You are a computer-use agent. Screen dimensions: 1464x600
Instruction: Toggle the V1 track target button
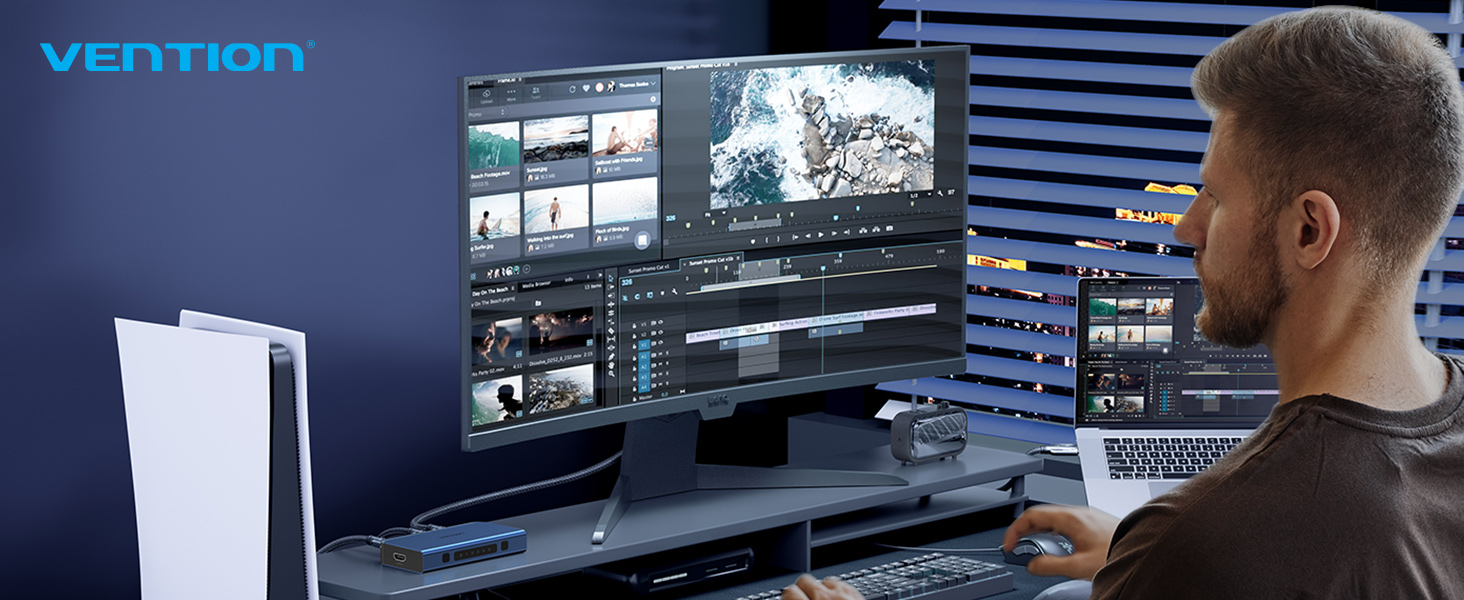[x=644, y=345]
